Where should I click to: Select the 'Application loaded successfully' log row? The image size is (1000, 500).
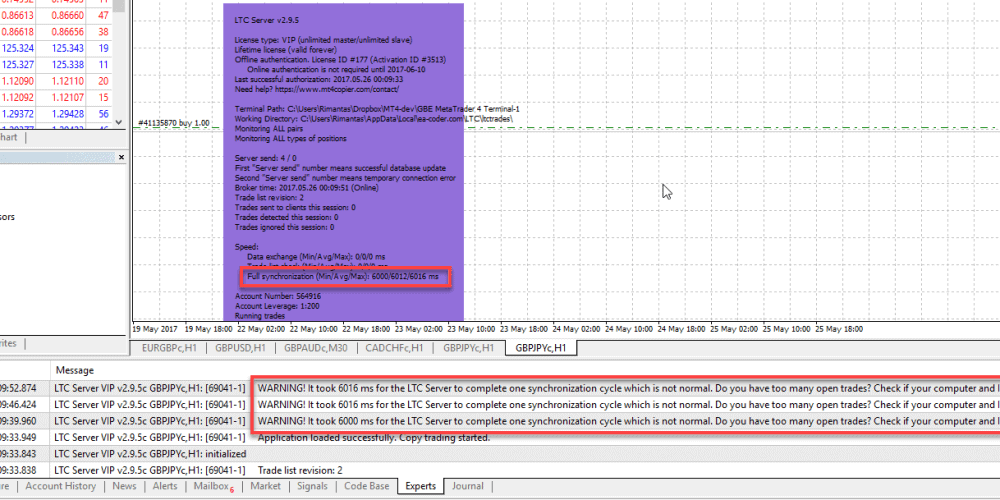click(x=500, y=438)
